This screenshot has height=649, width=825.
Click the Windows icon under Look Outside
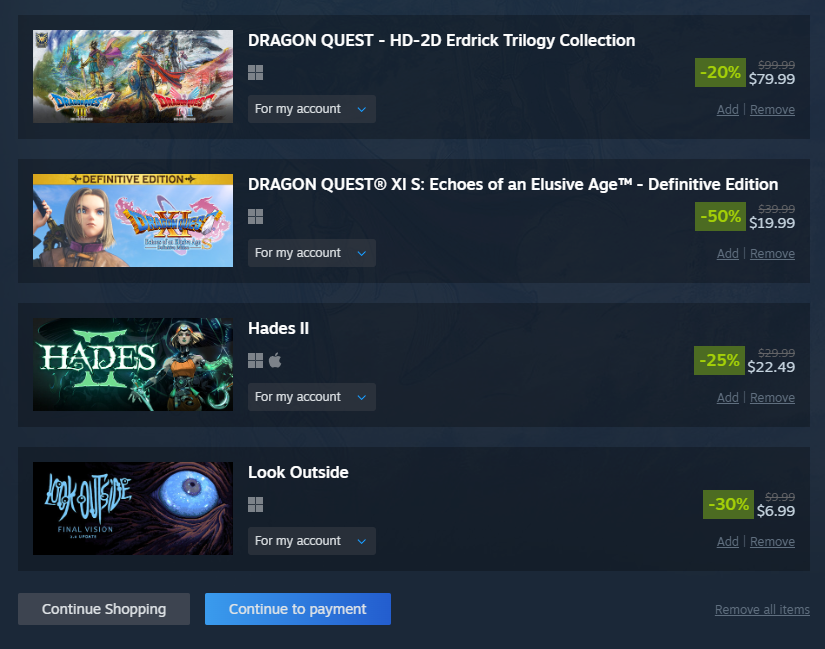point(255,504)
